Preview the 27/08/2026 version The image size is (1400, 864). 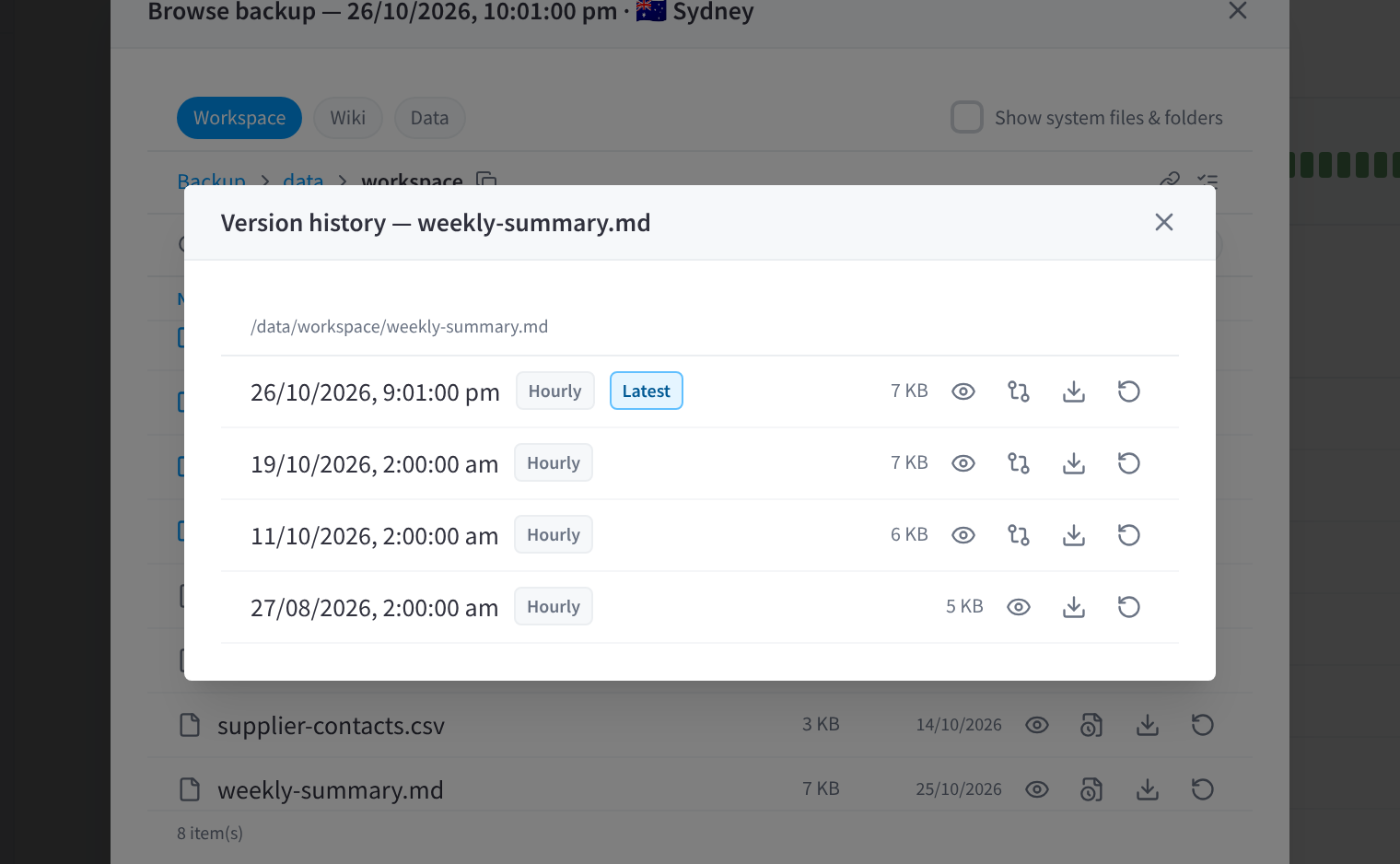pyautogui.click(x=1019, y=607)
